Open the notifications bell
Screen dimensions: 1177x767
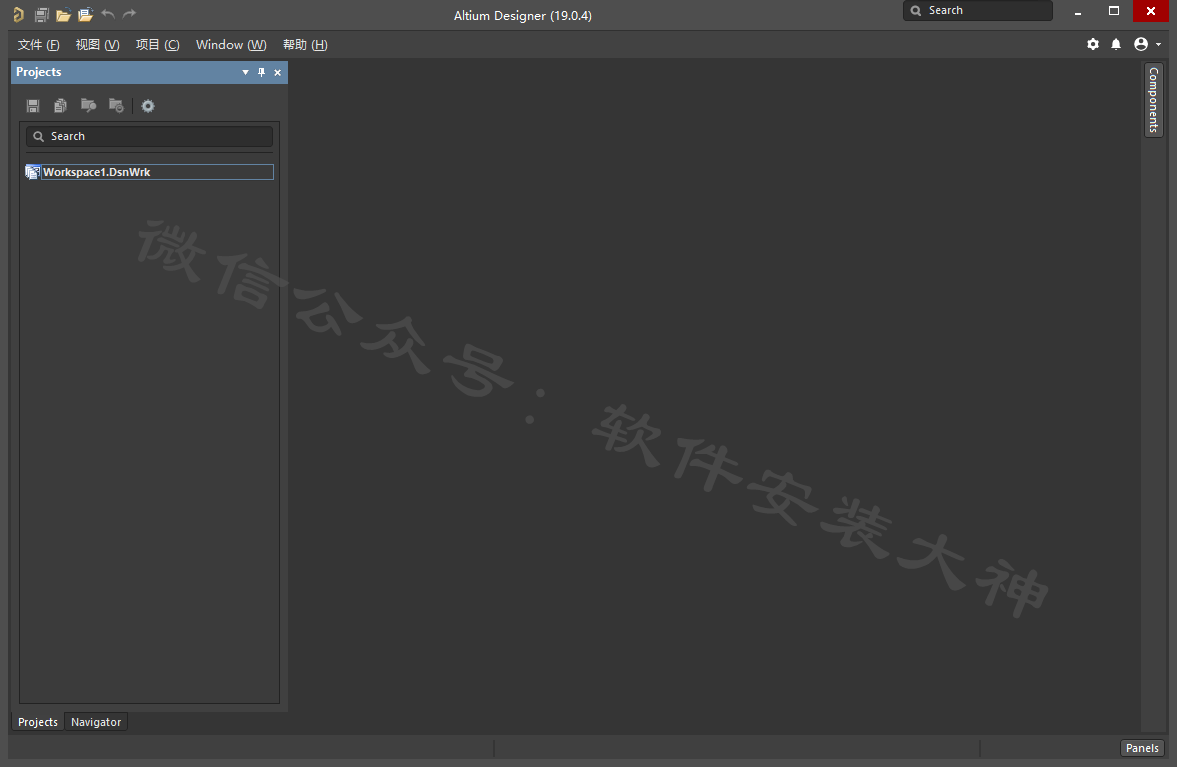pyautogui.click(x=1116, y=44)
